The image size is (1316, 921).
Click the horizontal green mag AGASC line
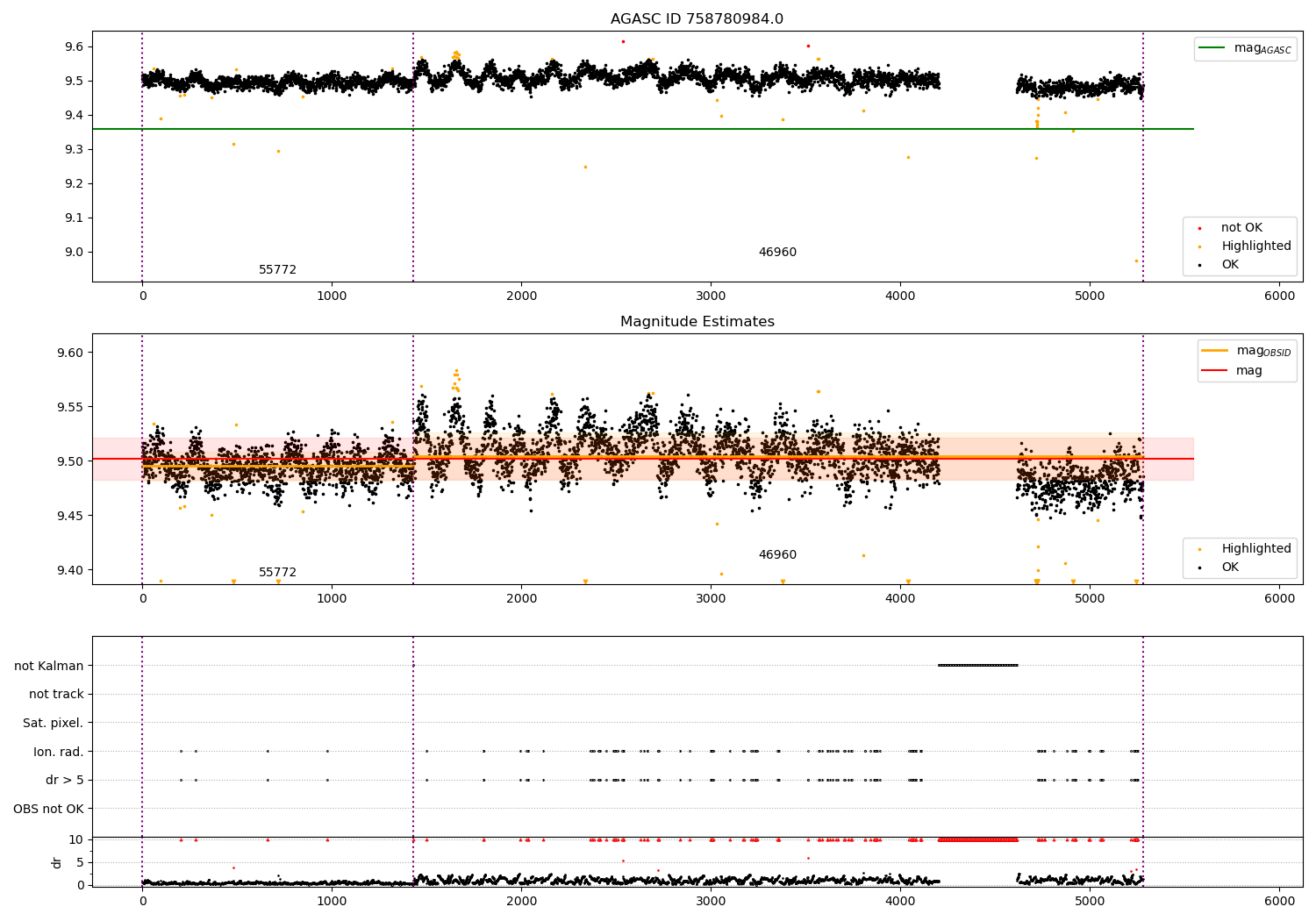coord(643,129)
